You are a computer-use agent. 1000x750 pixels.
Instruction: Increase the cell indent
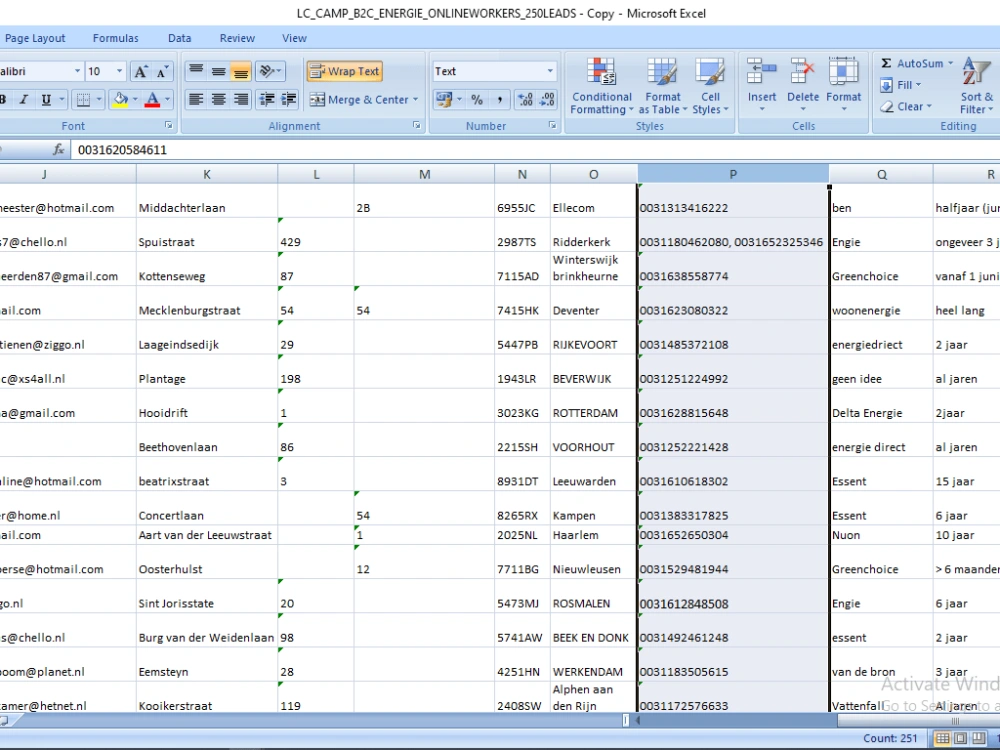pos(288,99)
